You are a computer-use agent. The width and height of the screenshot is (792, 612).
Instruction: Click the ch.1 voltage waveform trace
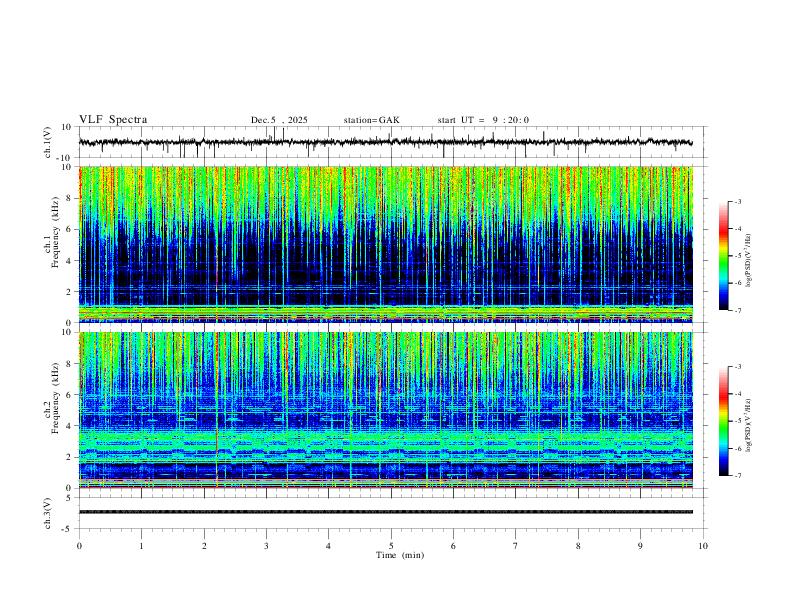[x=385, y=142]
